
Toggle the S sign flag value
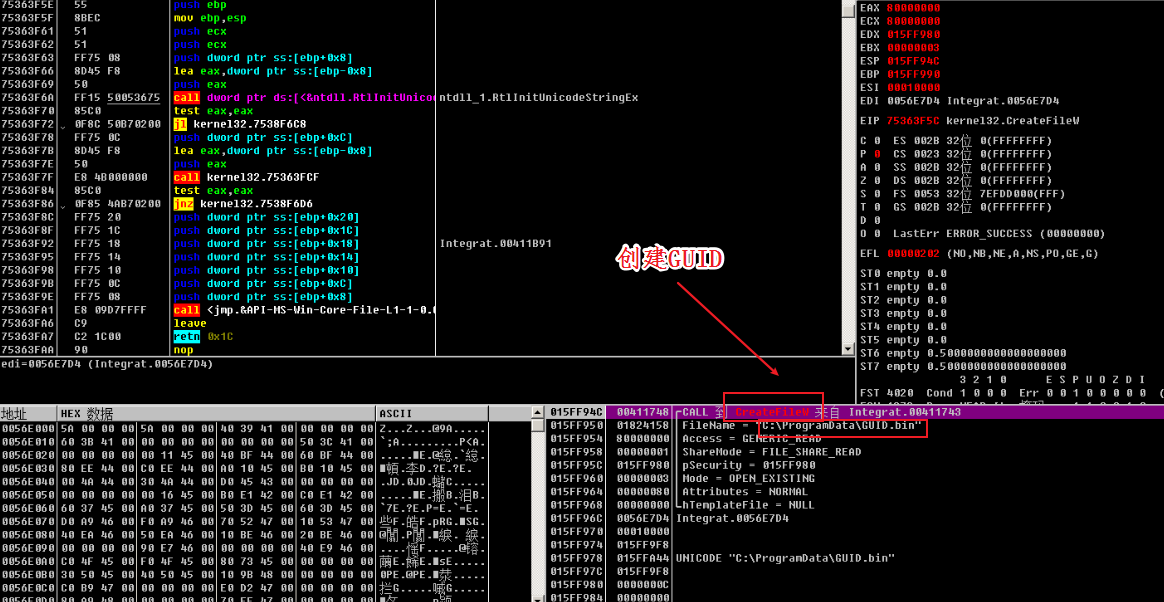(877, 194)
